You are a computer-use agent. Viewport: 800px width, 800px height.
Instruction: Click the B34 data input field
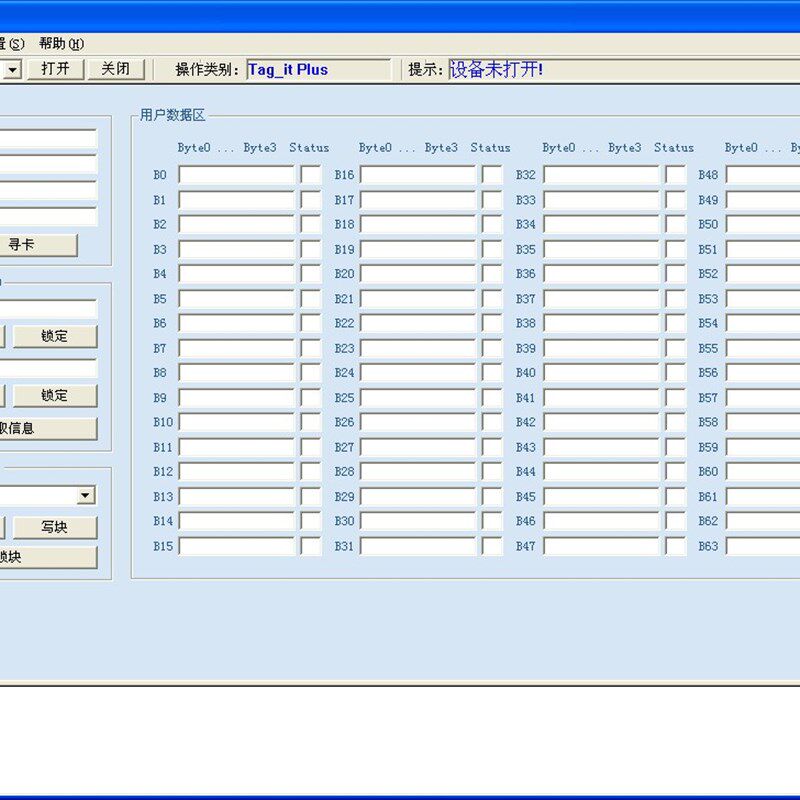601,224
